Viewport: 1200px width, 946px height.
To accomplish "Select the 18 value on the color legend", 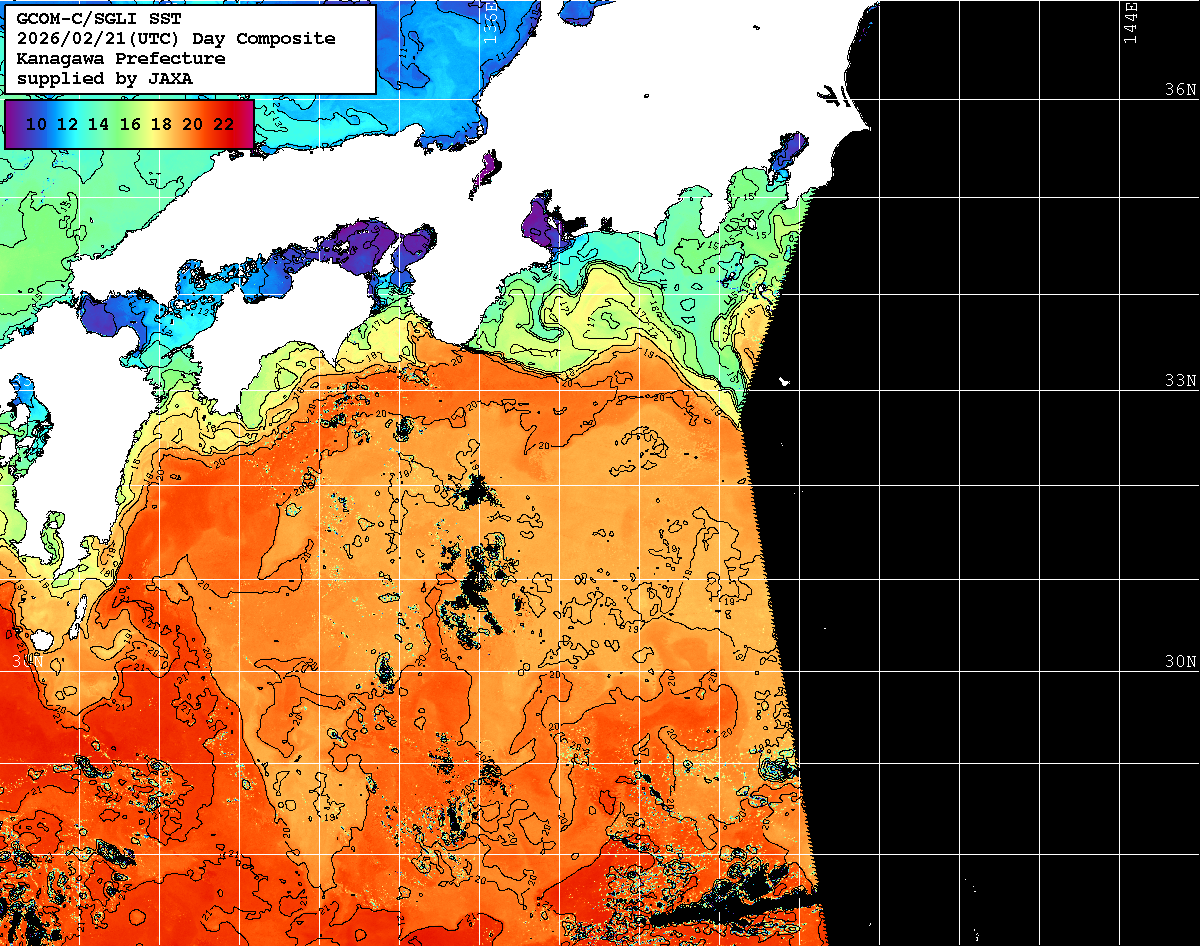I will pyautogui.click(x=161, y=124).
